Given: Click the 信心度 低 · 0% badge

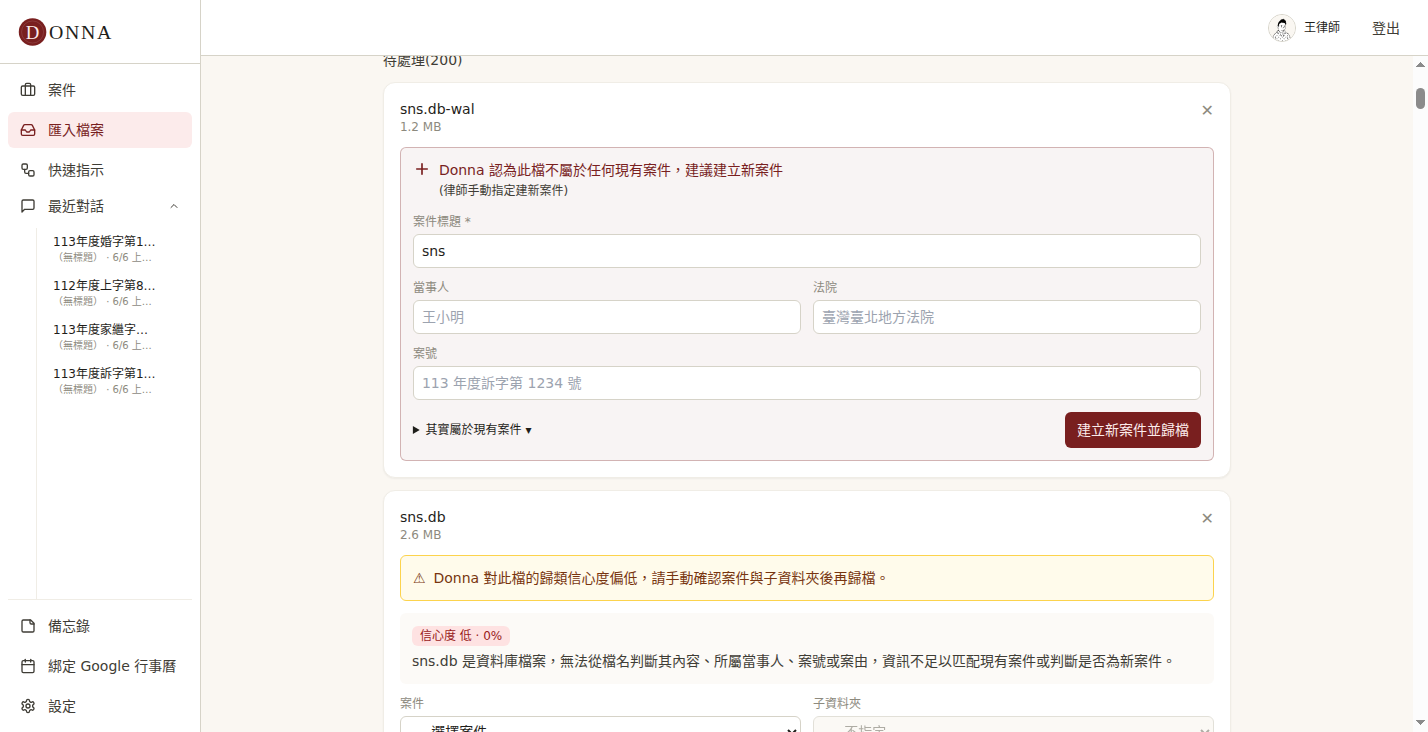Looking at the screenshot, I should [461, 636].
